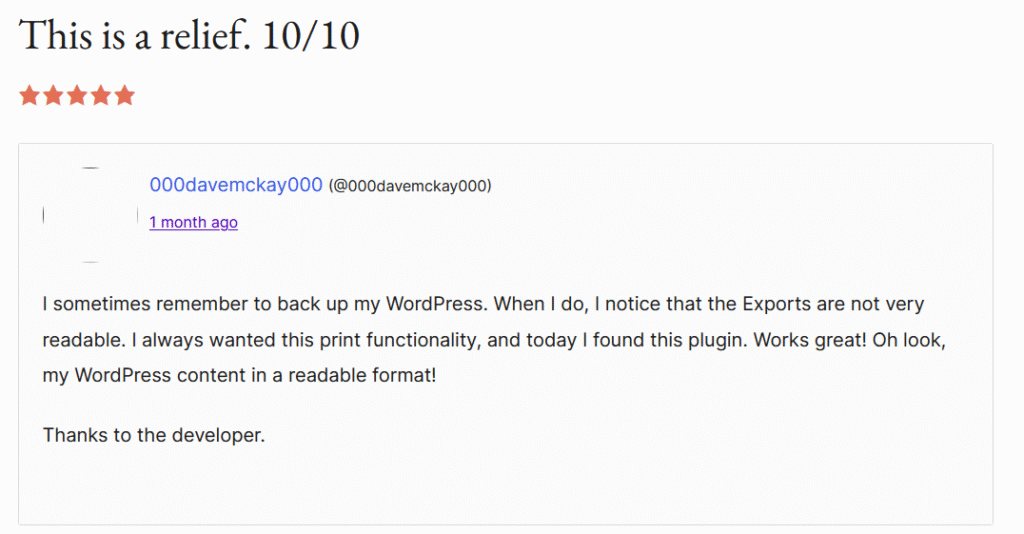1024x534 pixels.
Task: Click the fourth star in the rating
Action: (x=101, y=96)
